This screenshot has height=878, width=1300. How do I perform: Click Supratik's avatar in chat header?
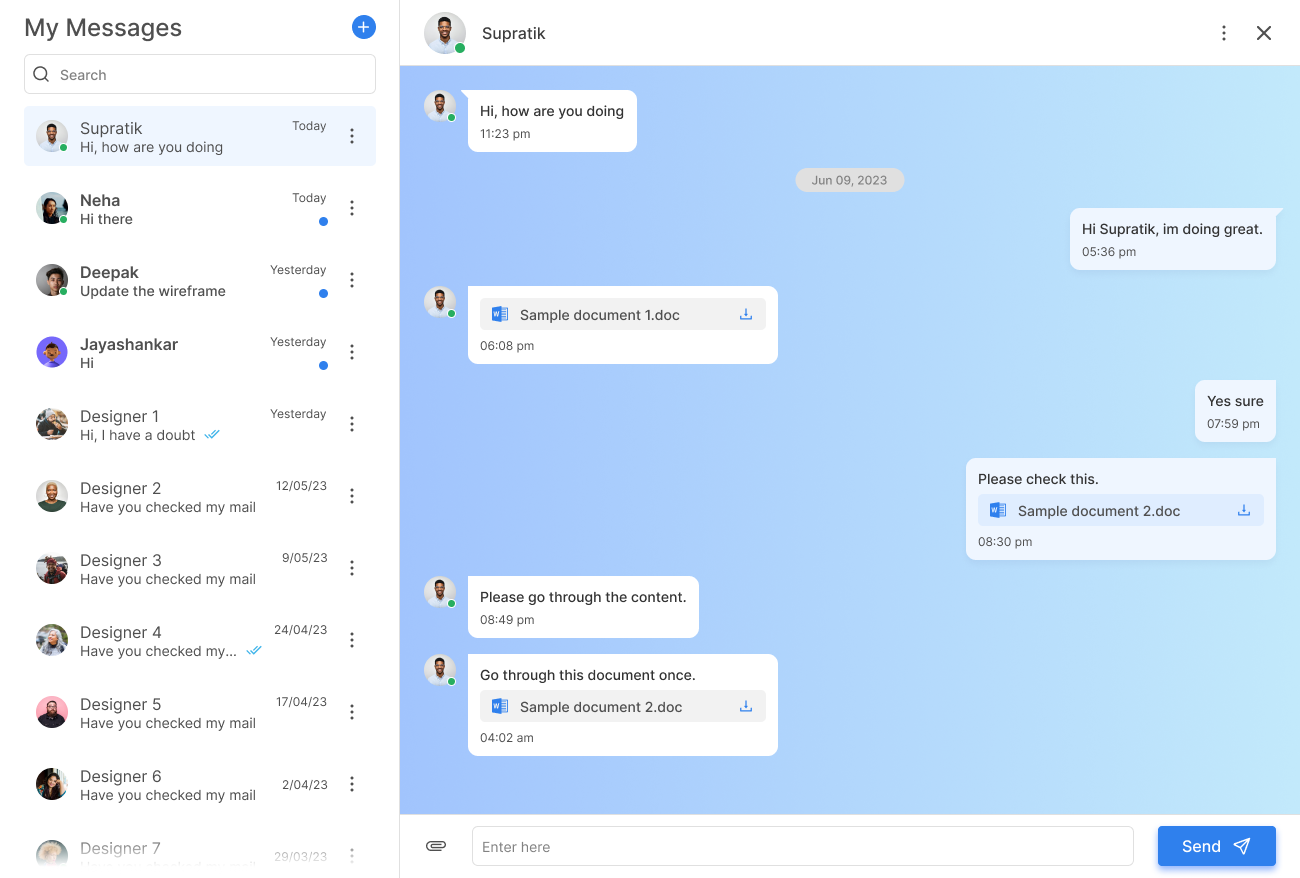(x=445, y=33)
